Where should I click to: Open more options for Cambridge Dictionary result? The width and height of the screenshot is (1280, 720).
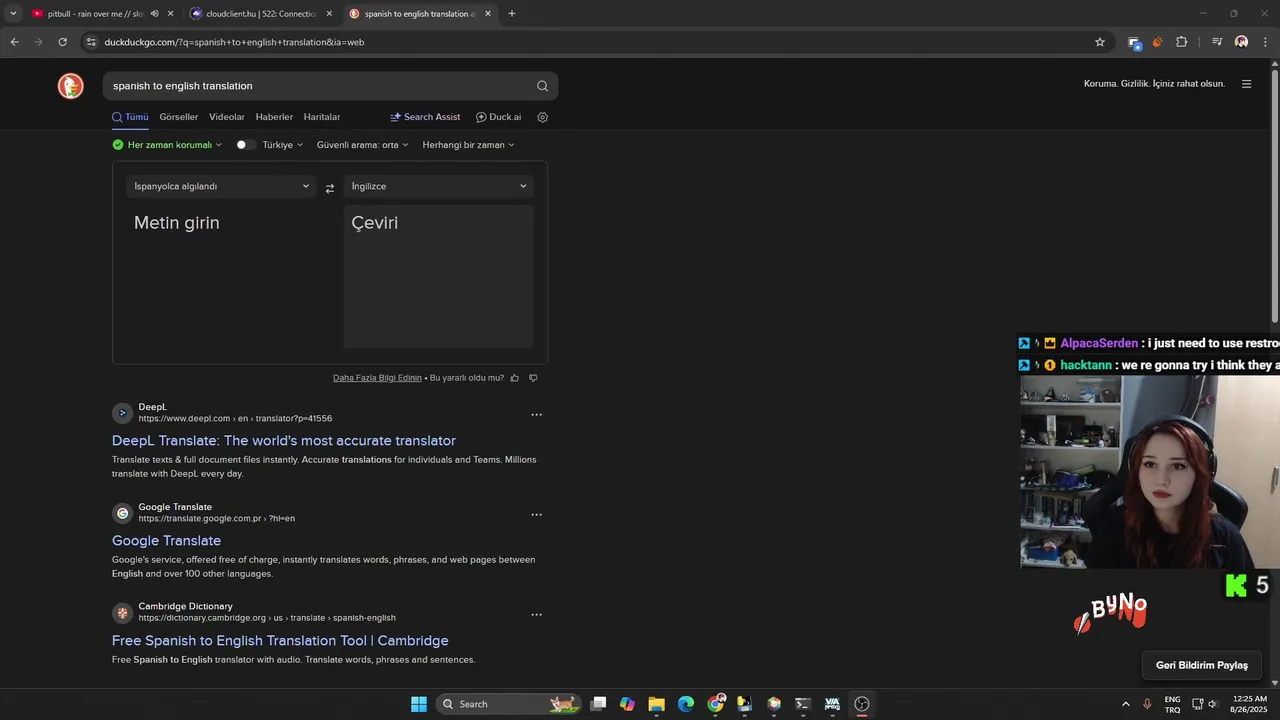[x=536, y=615]
